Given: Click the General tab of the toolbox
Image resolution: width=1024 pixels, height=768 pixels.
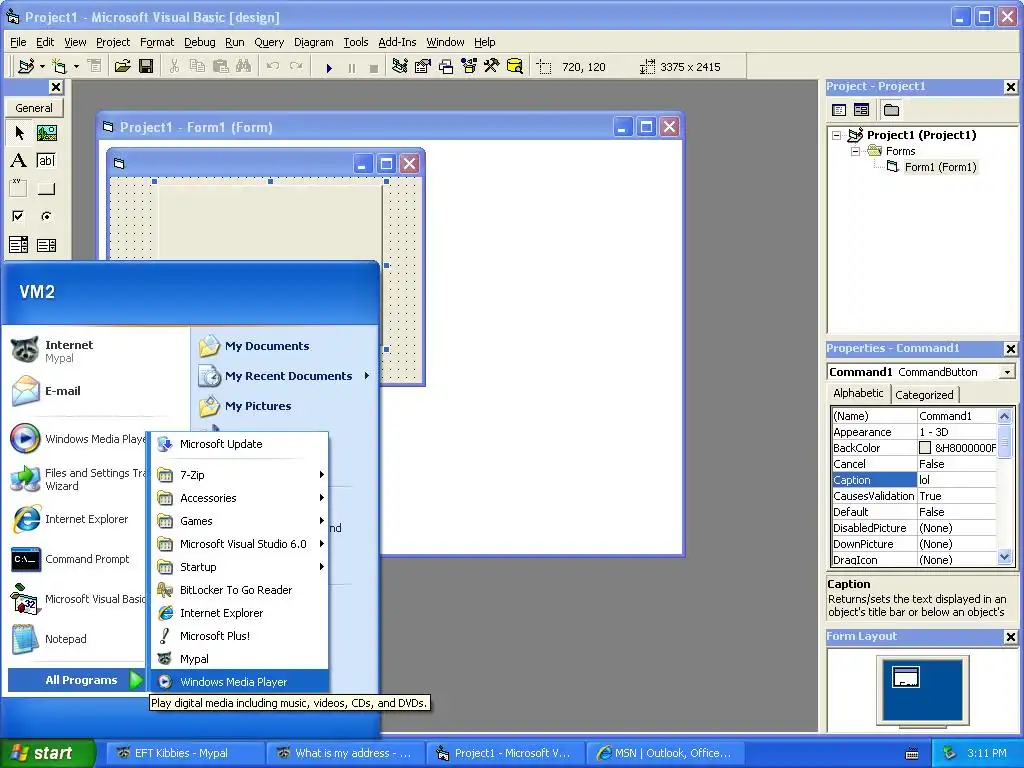Looking at the screenshot, I should [x=34, y=108].
